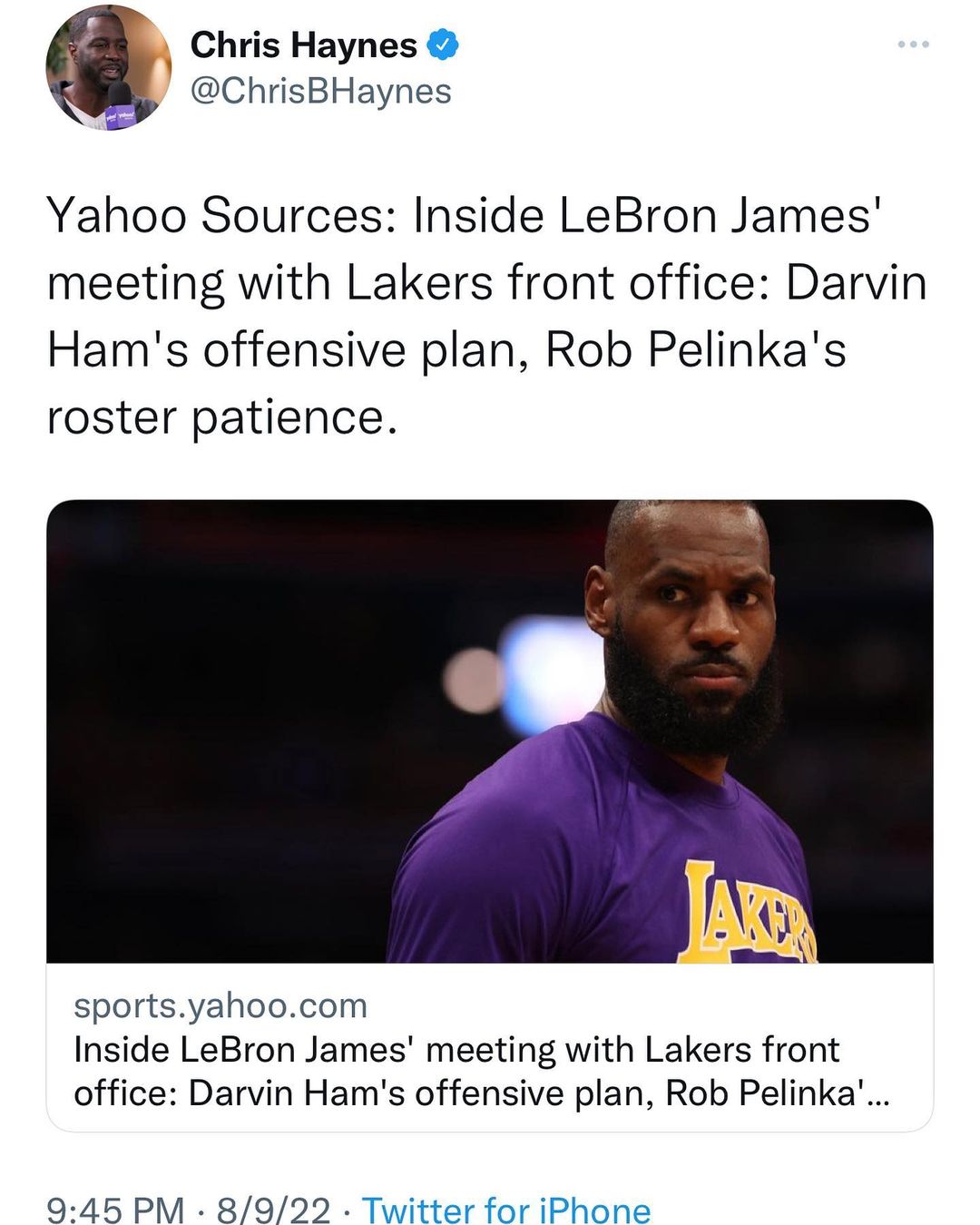Image resolution: width=980 pixels, height=1225 pixels.
Task: Click the 9:45 PM timestamp
Action: coord(115,1210)
